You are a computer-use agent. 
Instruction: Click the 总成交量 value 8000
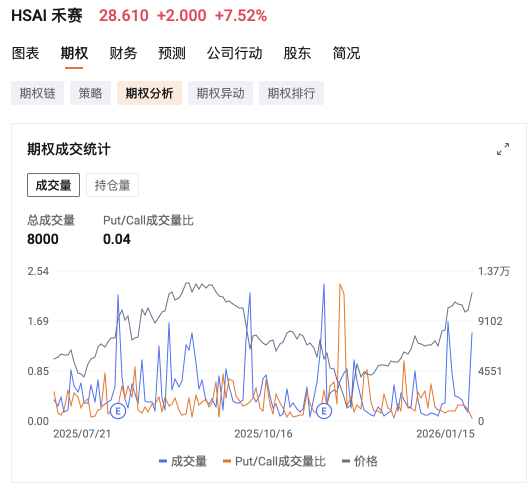pyautogui.click(x=43, y=239)
